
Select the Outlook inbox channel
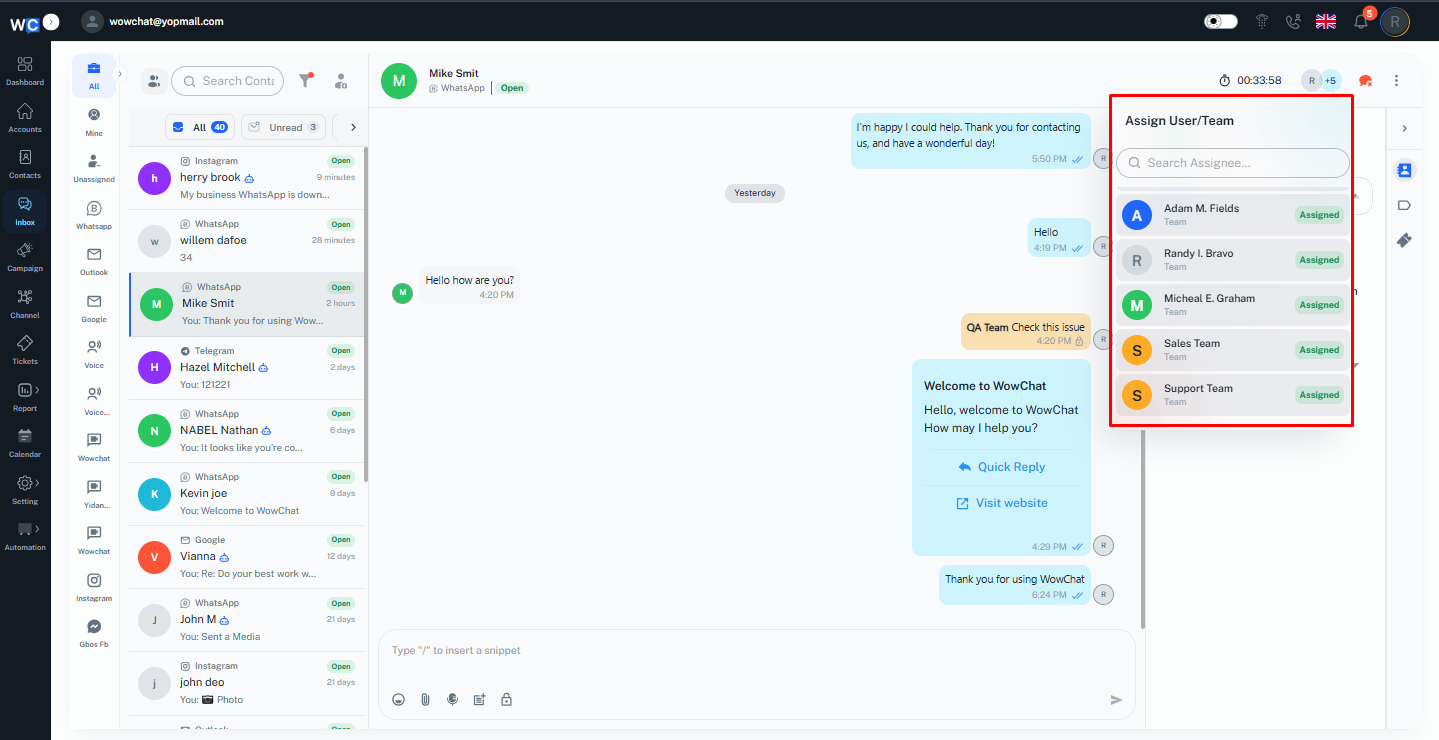coord(94,260)
